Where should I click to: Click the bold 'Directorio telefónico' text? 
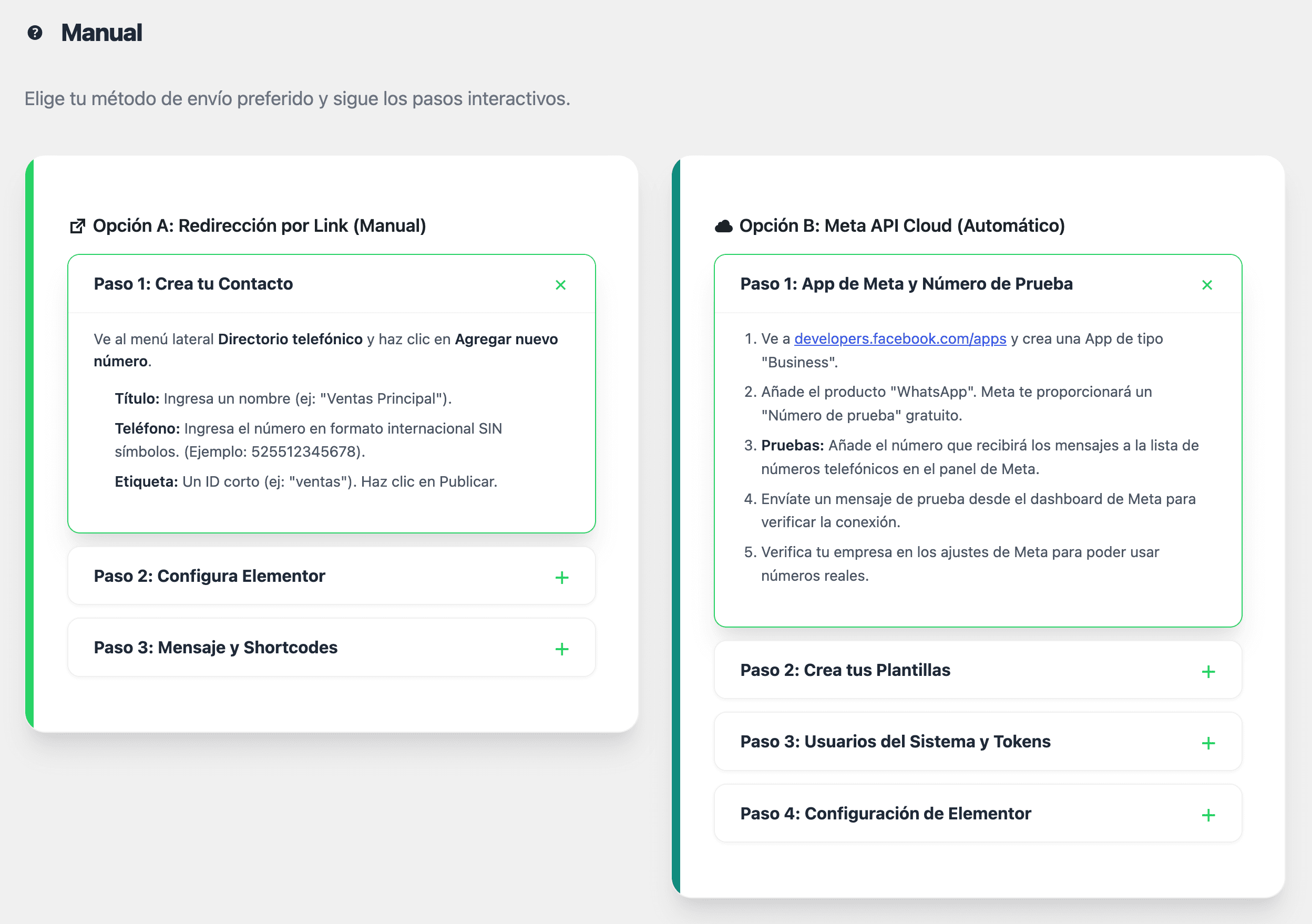click(290, 339)
